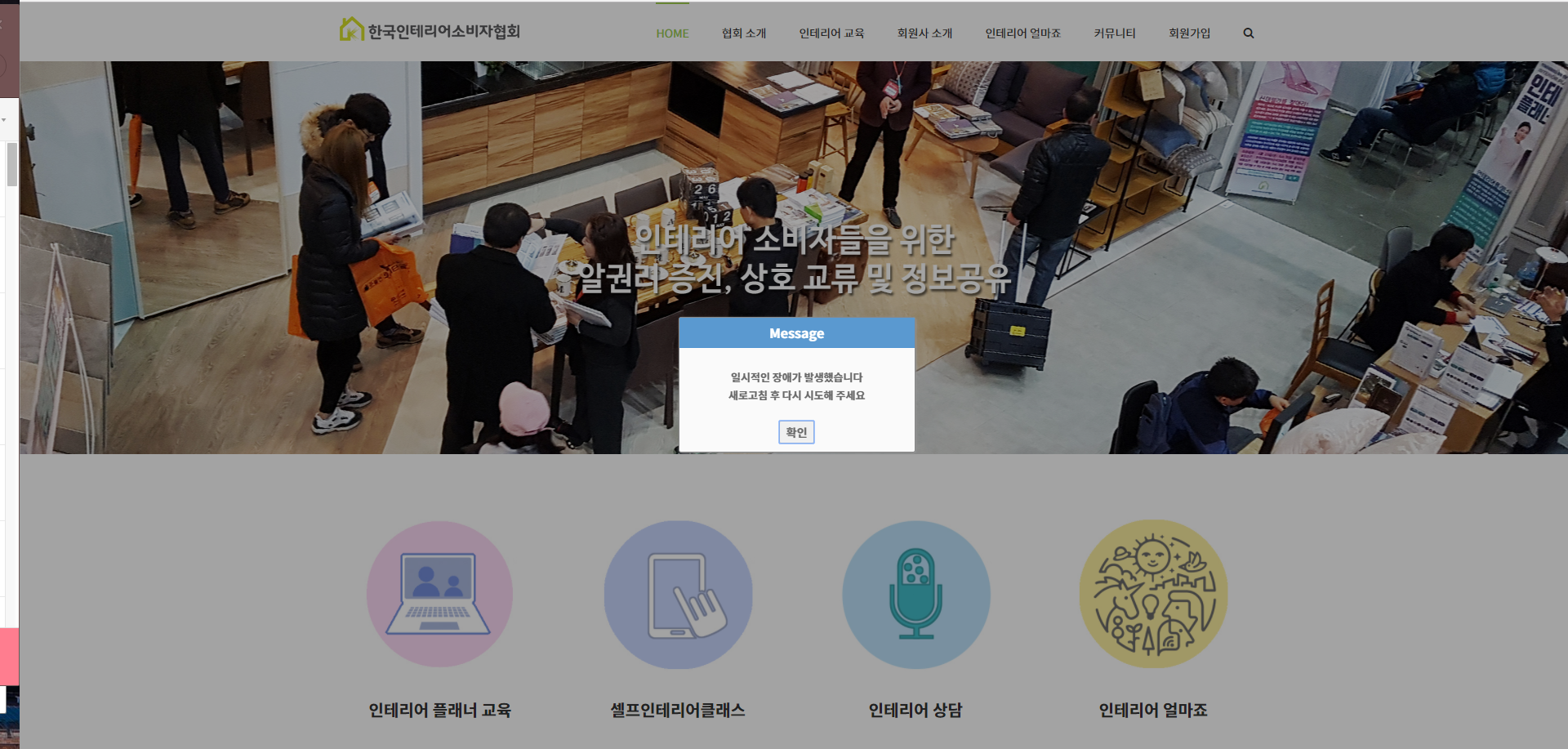Click the 한국인테리어소비자협회 logo
The width and height of the screenshot is (1568, 749).
[430, 30]
